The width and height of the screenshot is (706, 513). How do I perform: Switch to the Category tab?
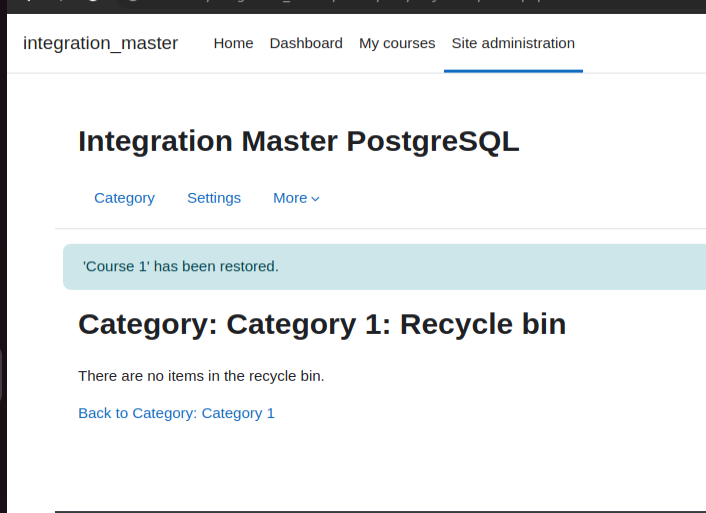124,198
